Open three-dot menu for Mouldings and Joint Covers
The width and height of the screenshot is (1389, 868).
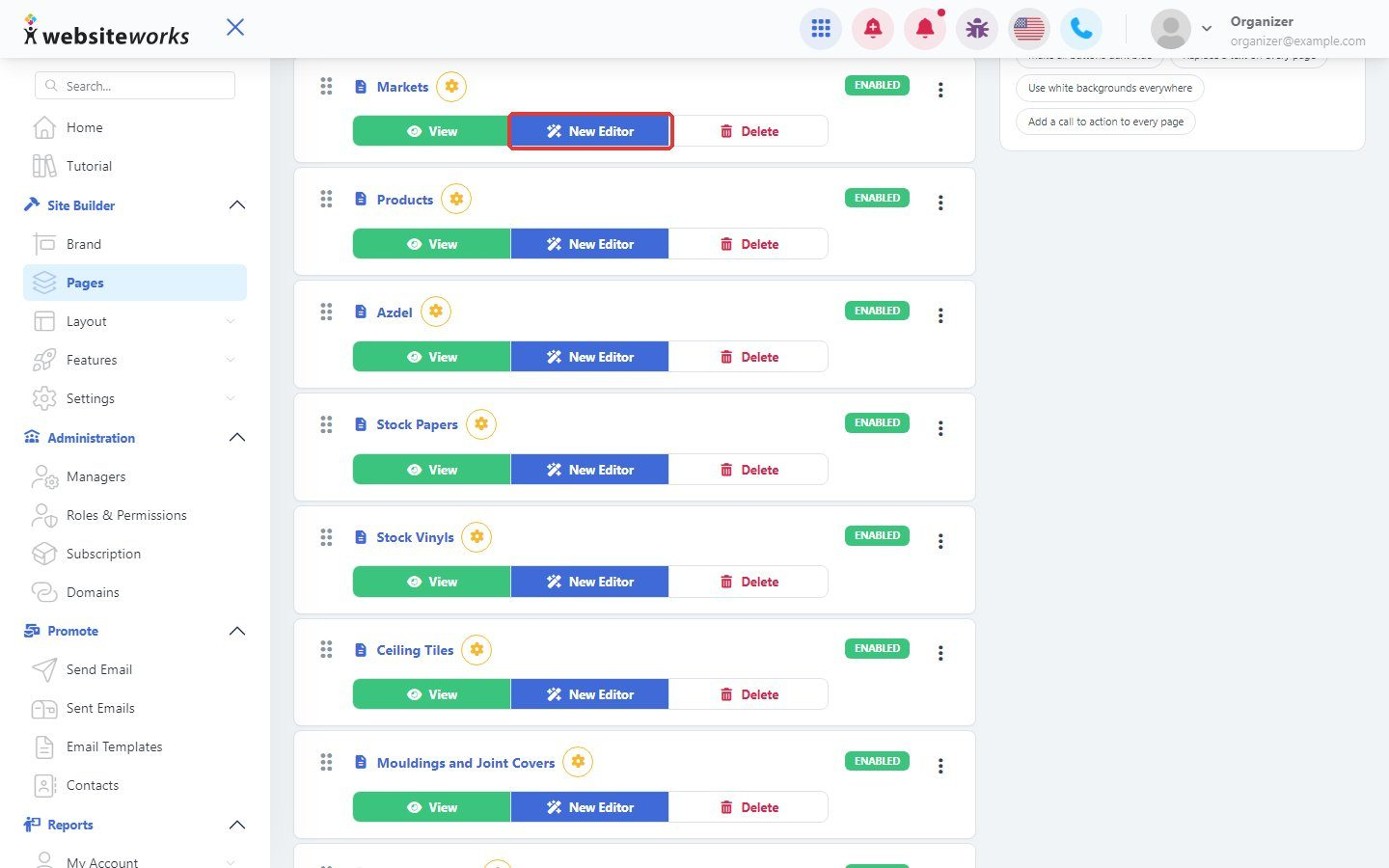[940, 766]
